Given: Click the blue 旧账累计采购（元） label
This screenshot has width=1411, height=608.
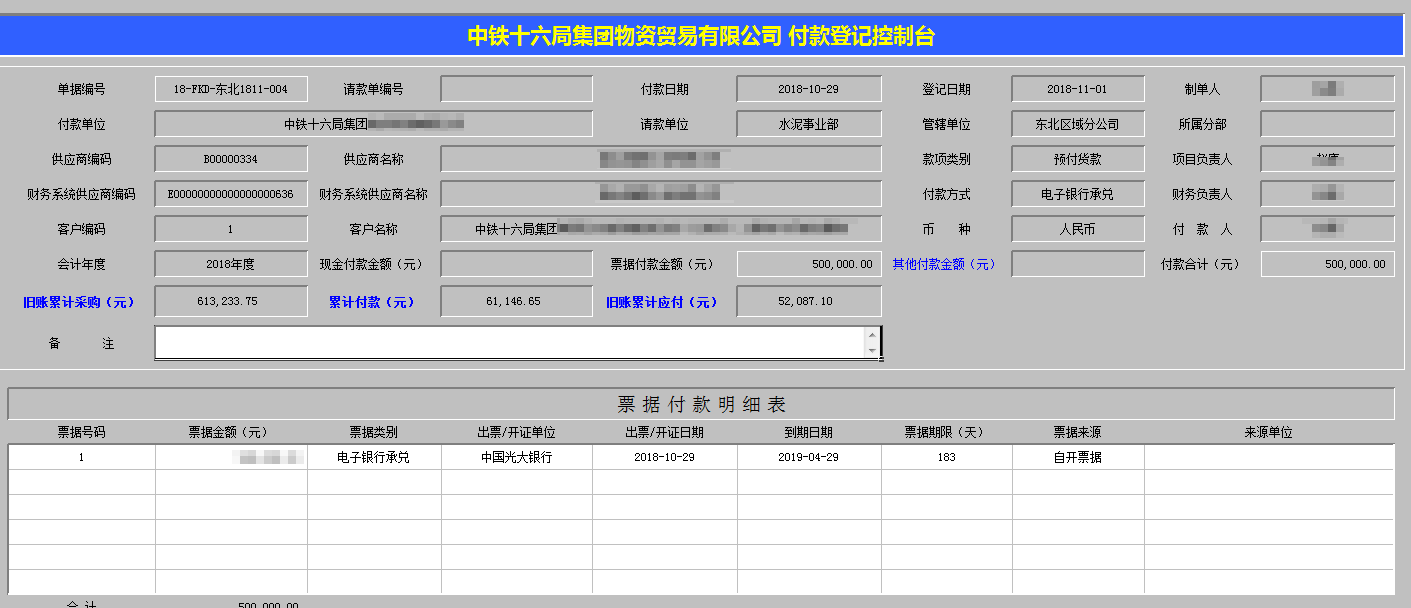Looking at the screenshot, I should 79,302.
